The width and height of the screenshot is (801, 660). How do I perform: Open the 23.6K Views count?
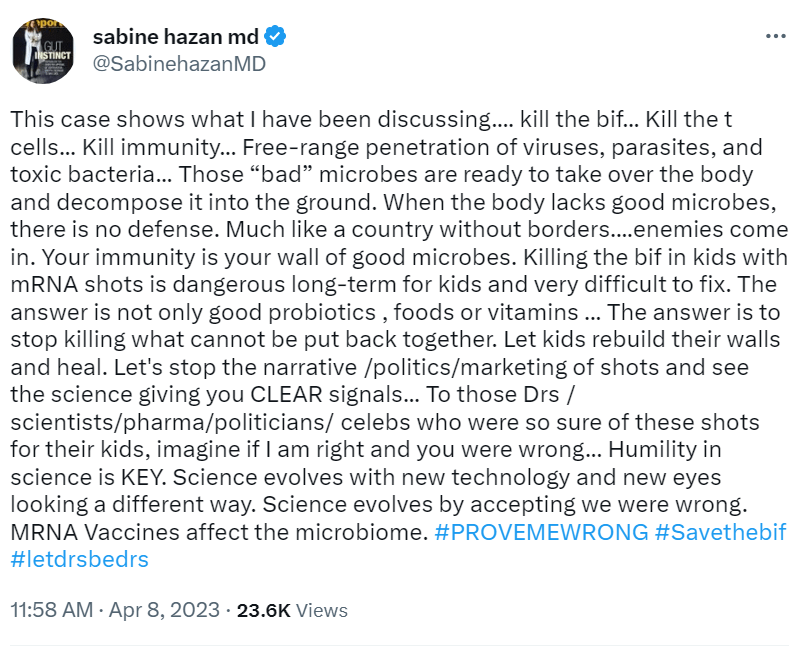click(292, 609)
